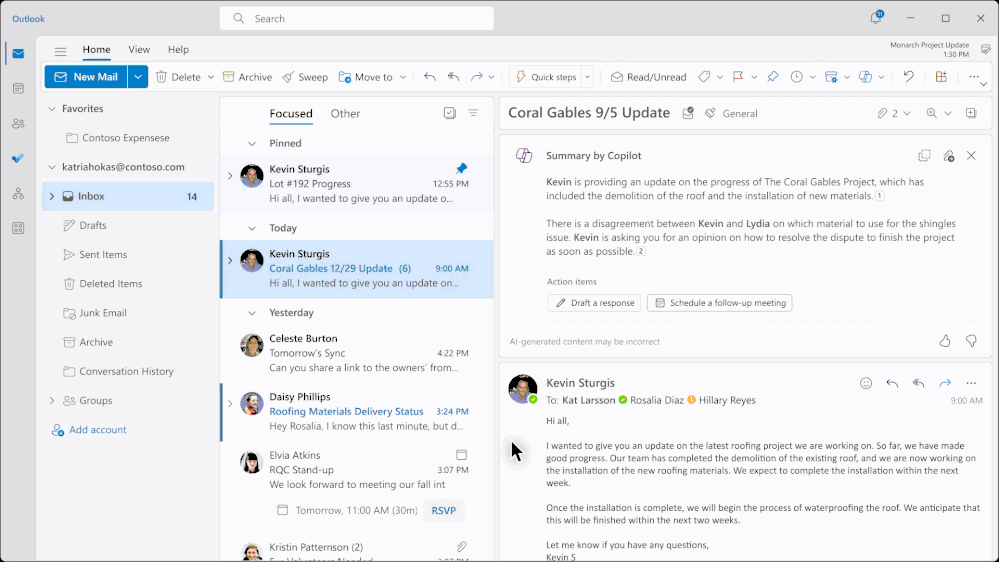Switch to the Home ribbon tab
This screenshot has width=999, height=562.
pos(96,50)
